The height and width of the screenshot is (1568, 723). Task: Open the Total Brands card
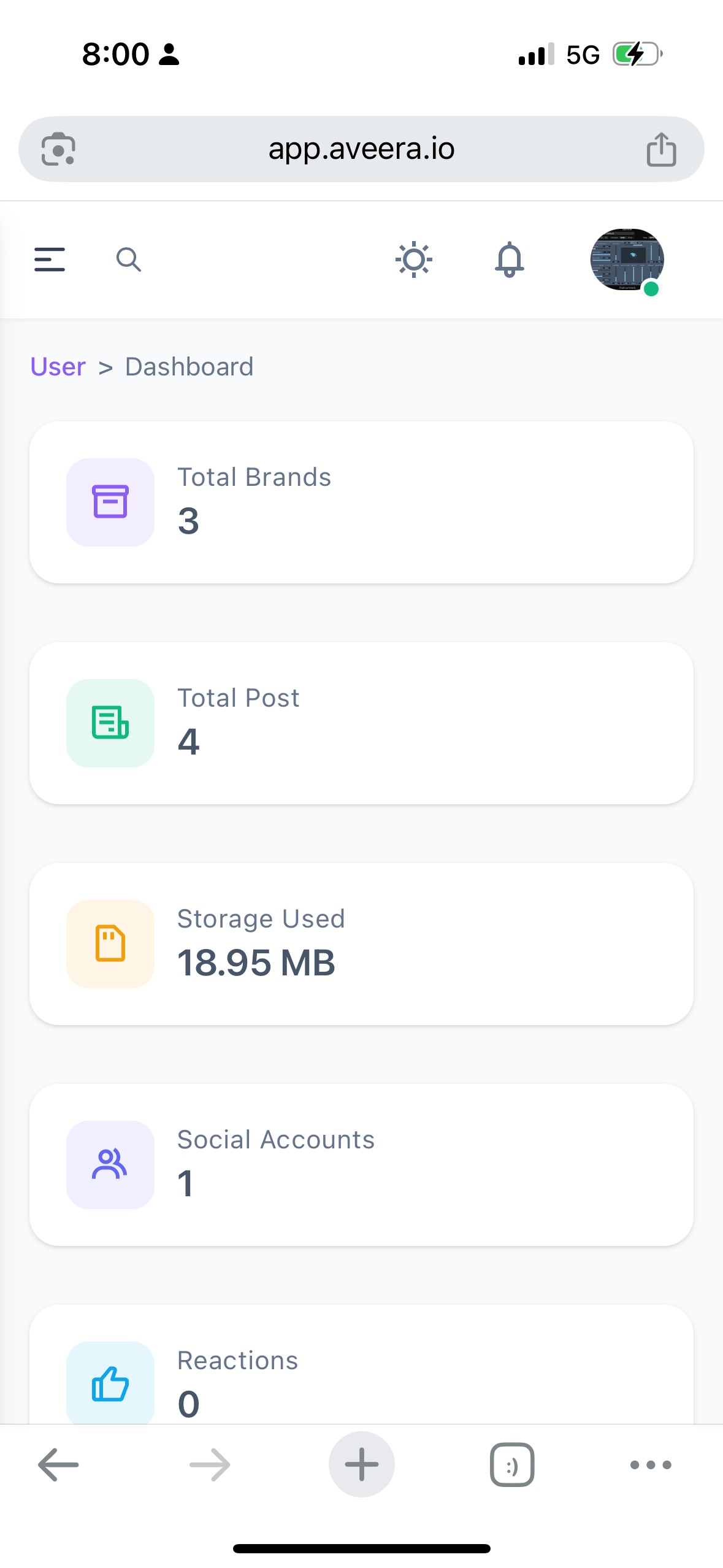click(x=429, y=502)
